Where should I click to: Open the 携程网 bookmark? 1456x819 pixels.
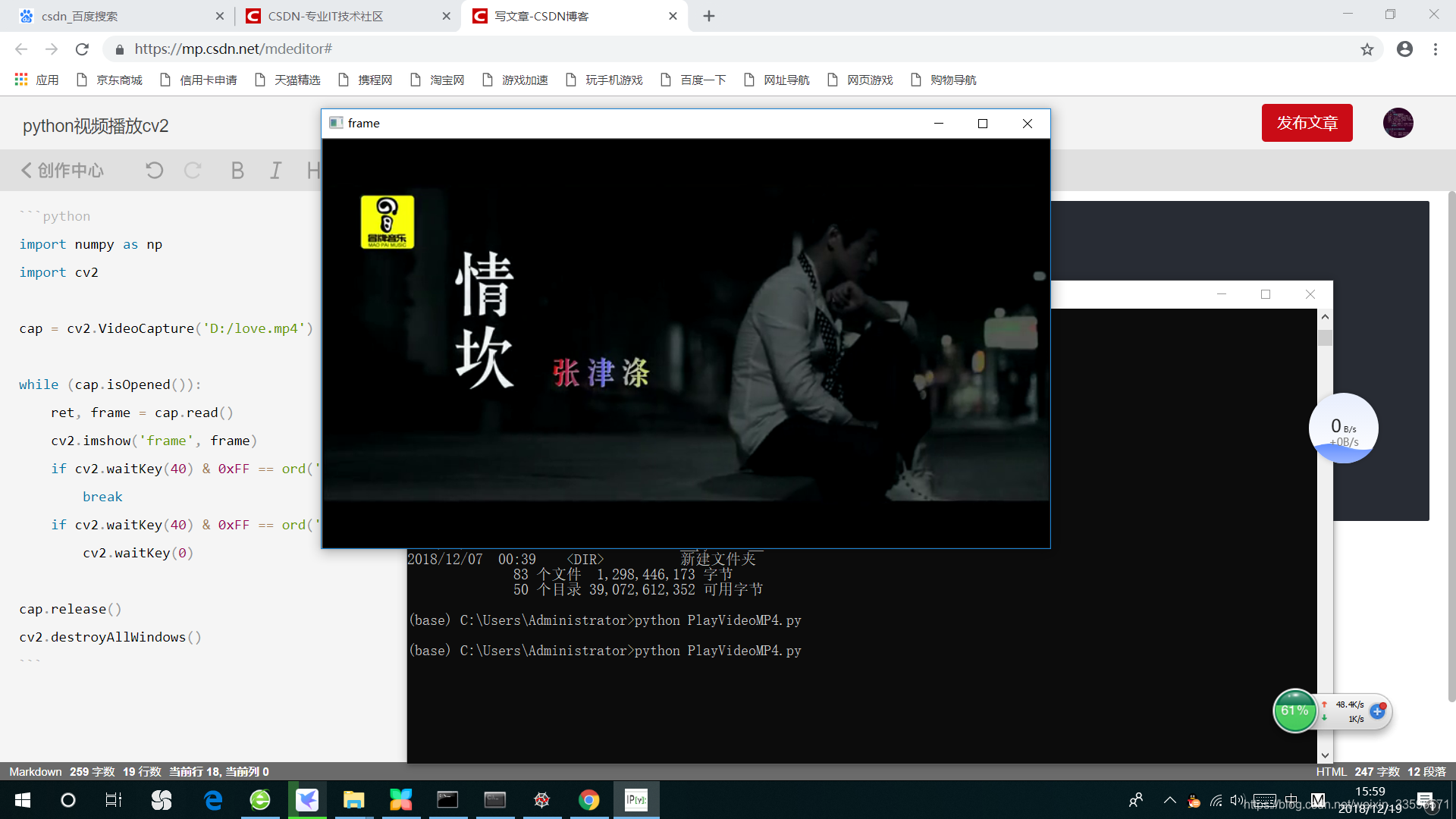[366, 80]
